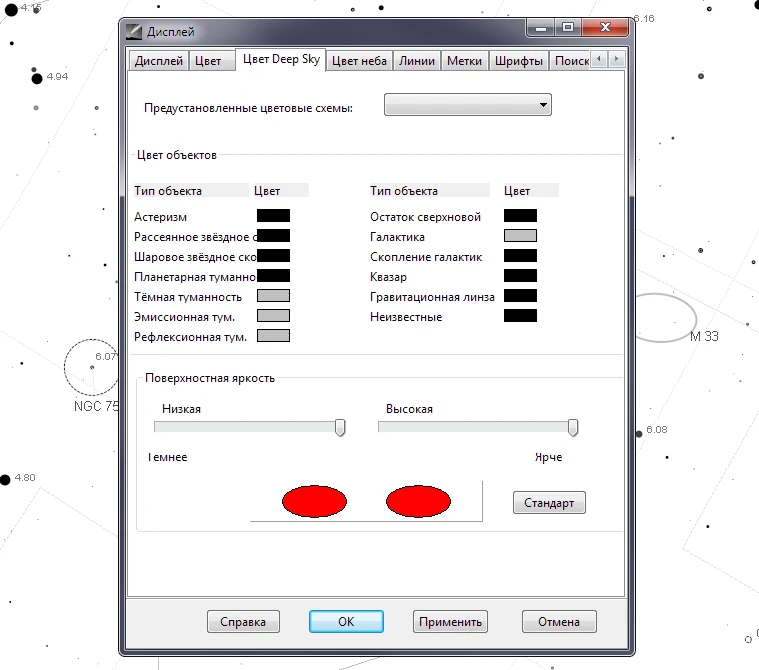Open the first Дисплей tab
759x670 pixels.
(x=159, y=61)
